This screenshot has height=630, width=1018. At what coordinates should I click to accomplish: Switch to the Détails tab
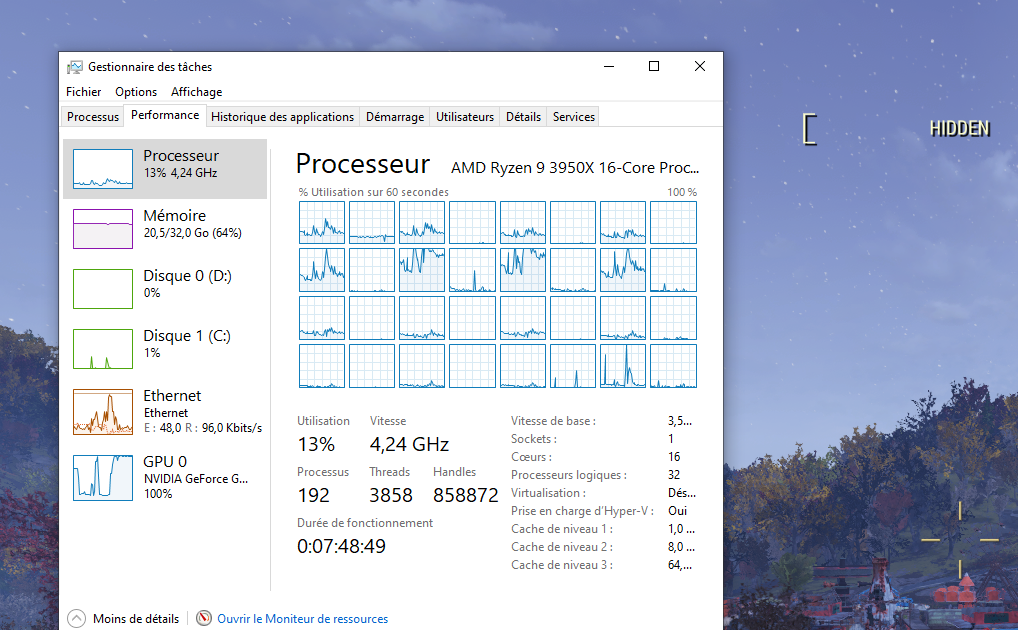click(523, 117)
